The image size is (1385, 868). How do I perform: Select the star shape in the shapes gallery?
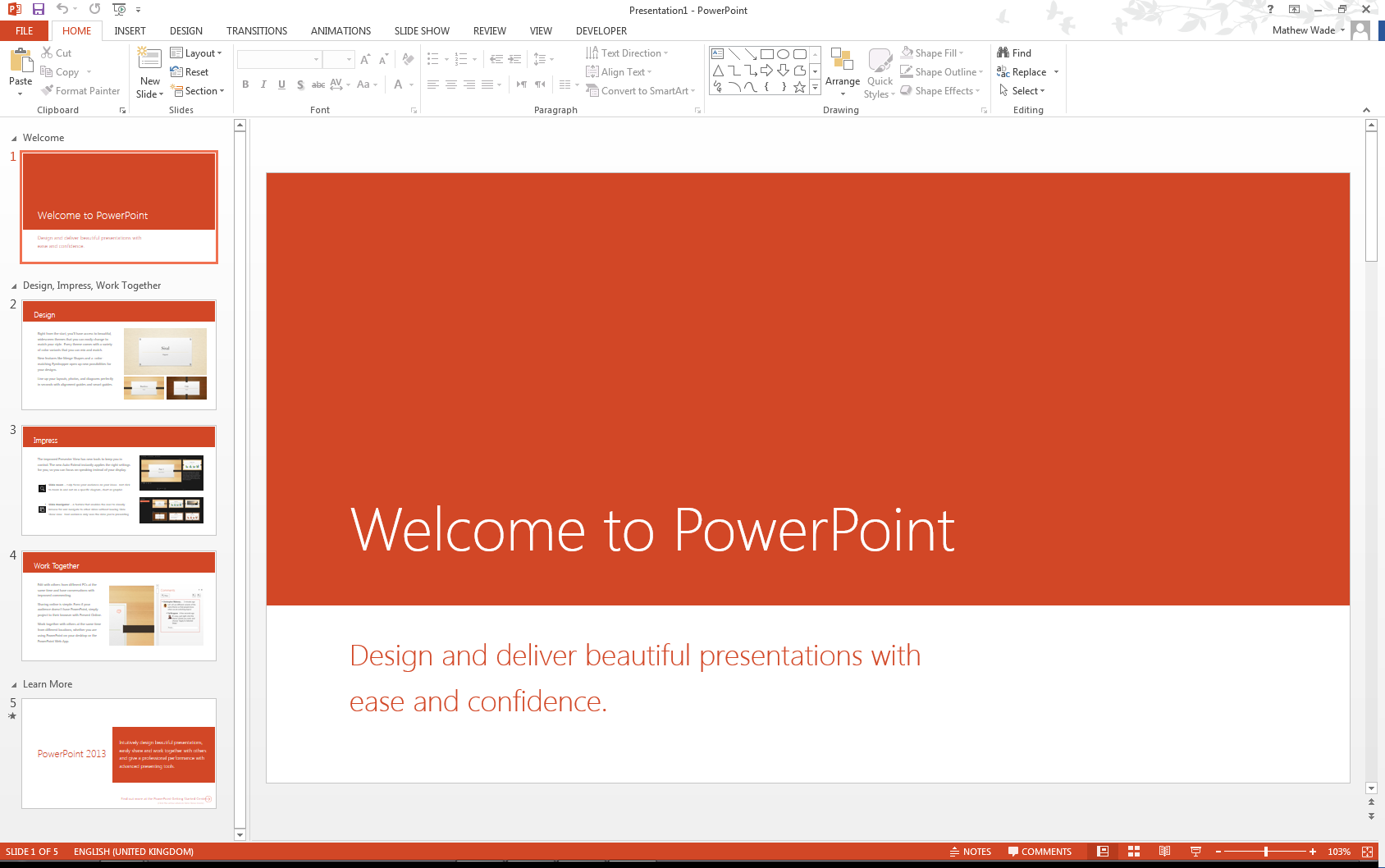click(x=799, y=87)
